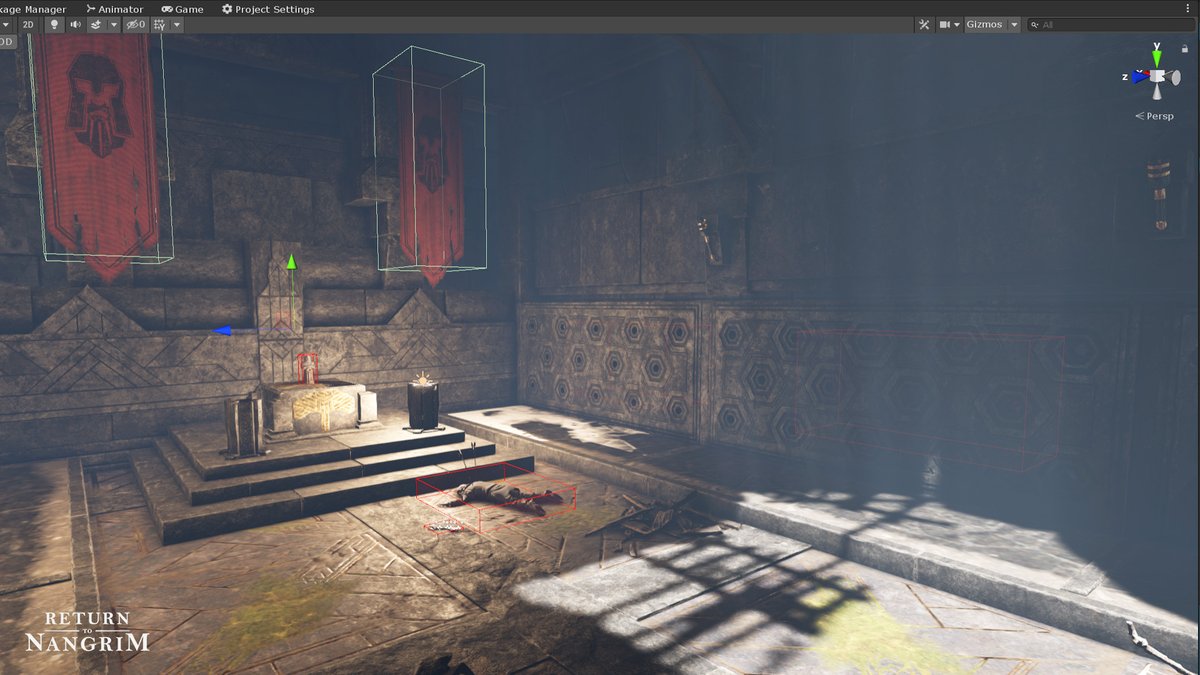
Task: Click the gizmo center cube
Action: point(1157,76)
